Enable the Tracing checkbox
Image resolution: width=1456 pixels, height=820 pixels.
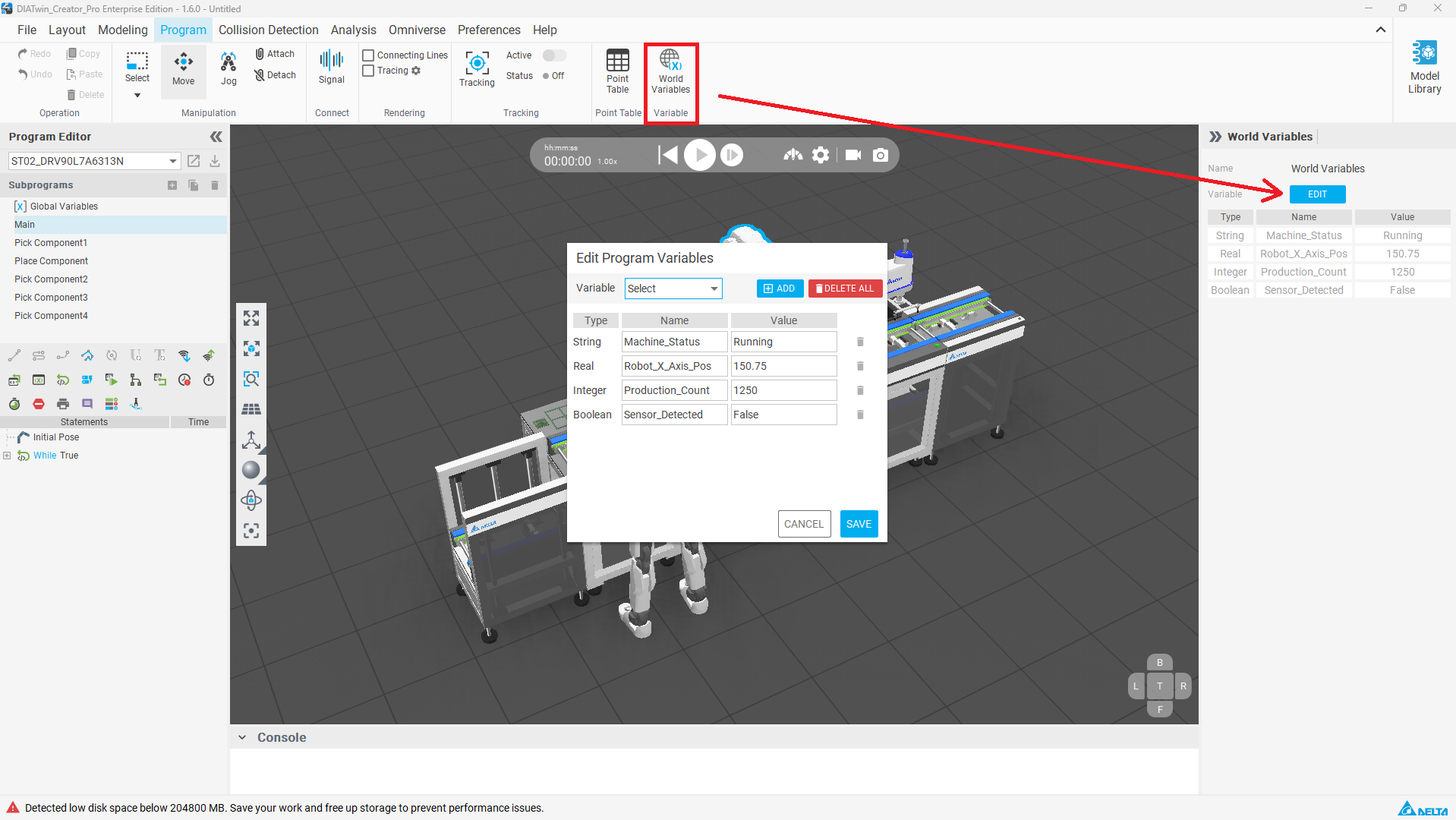click(368, 71)
